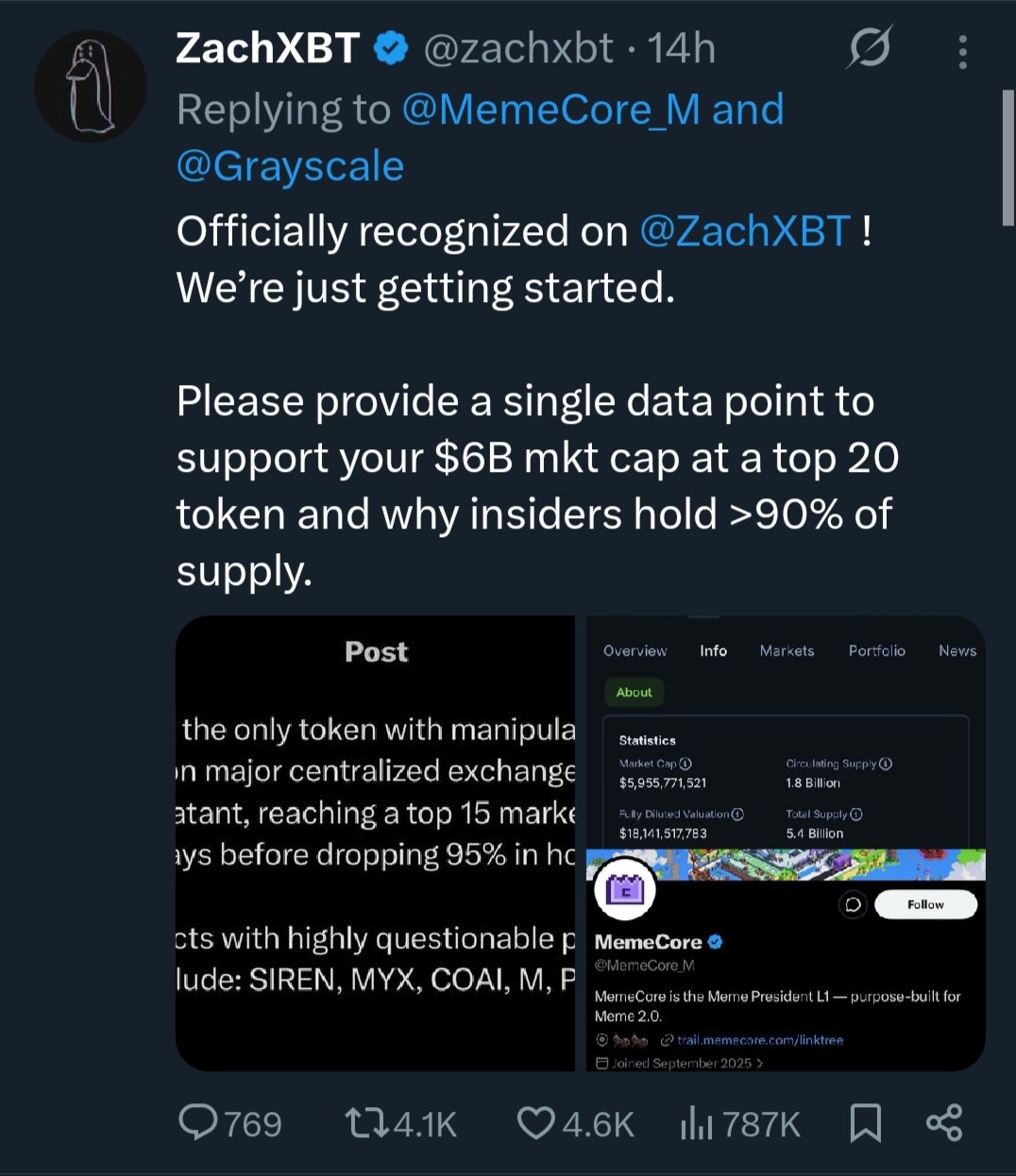Open the @MemeCore_M mention link

[x=550, y=109]
